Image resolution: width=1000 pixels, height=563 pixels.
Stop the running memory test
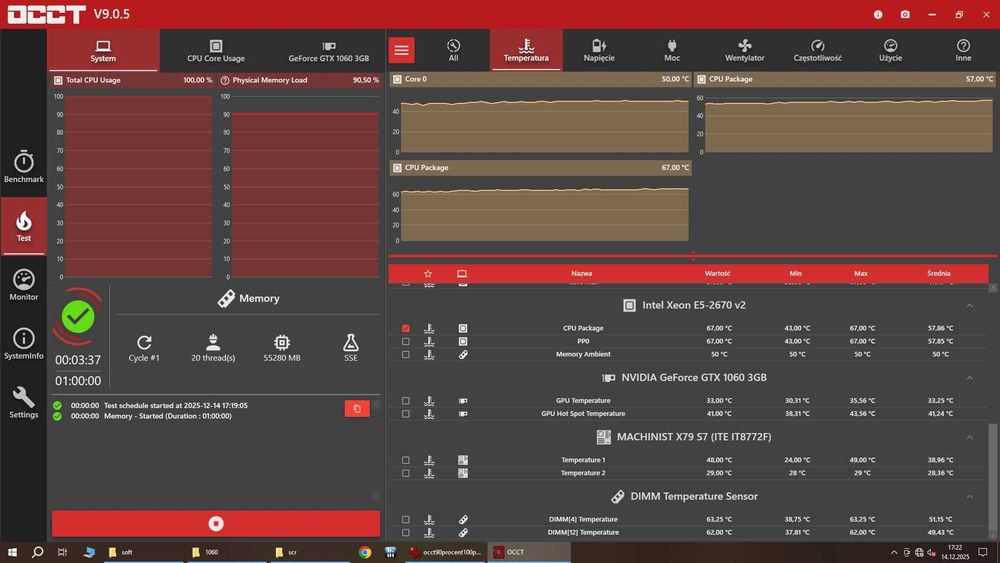[216, 523]
